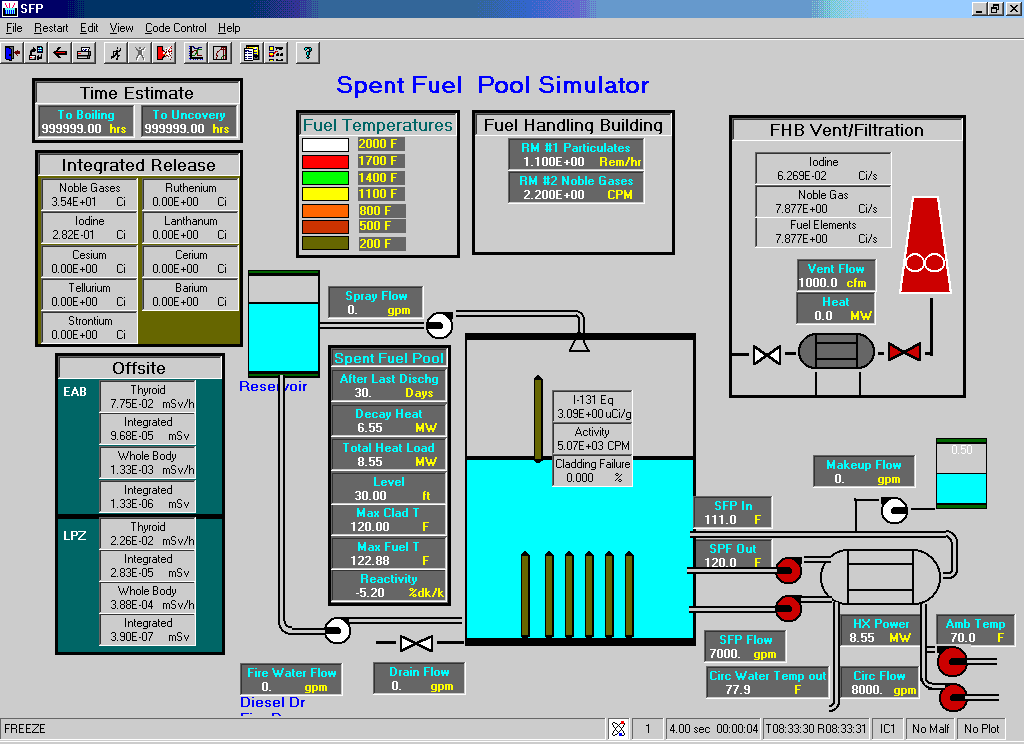Click the atom icon in the status bar
This screenshot has width=1024, height=744.
click(x=620, y=728)
